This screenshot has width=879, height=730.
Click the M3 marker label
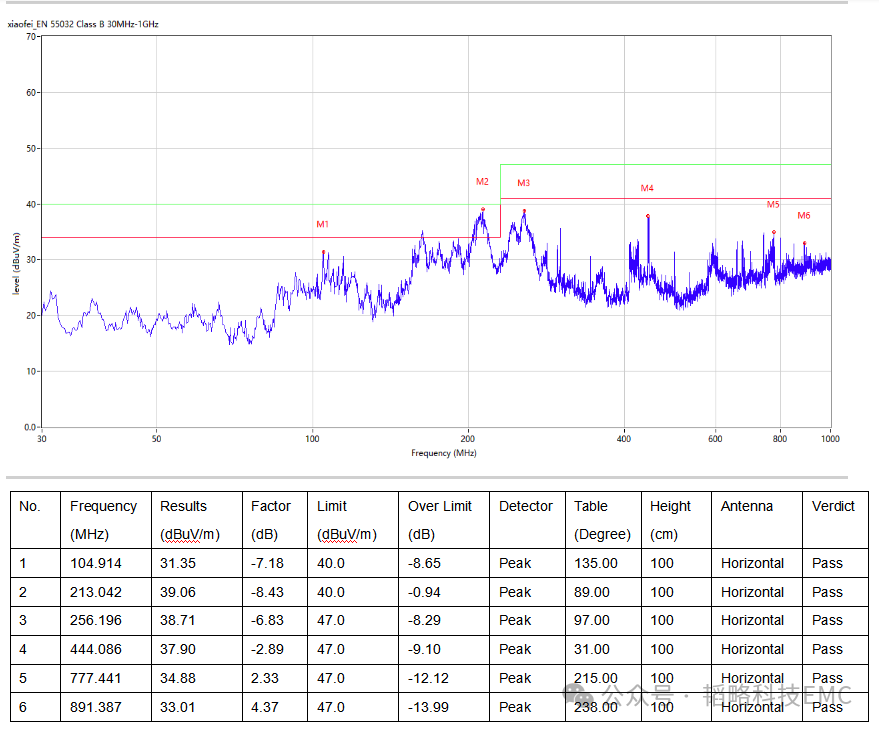(x=523, y=183)
